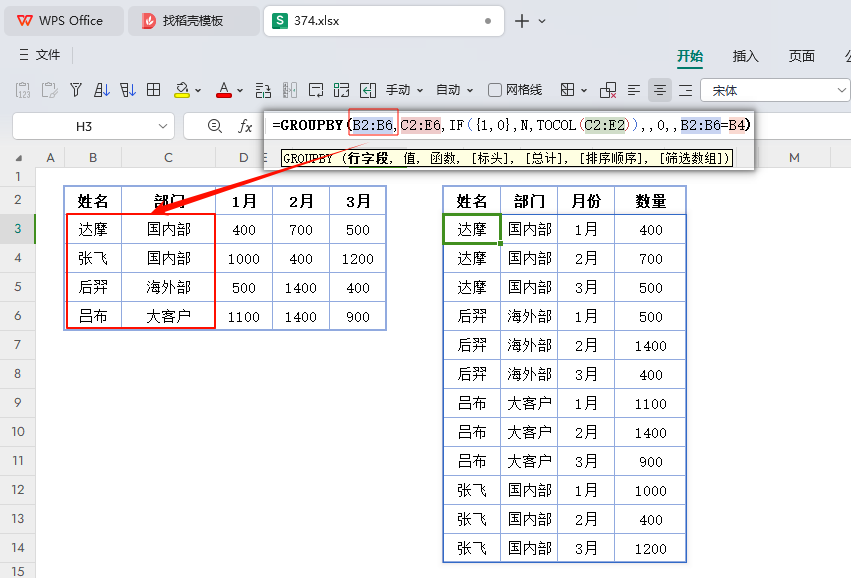Click the 2月 header in left table
Viewport: 851px width, 578px height.
point(301,201)
